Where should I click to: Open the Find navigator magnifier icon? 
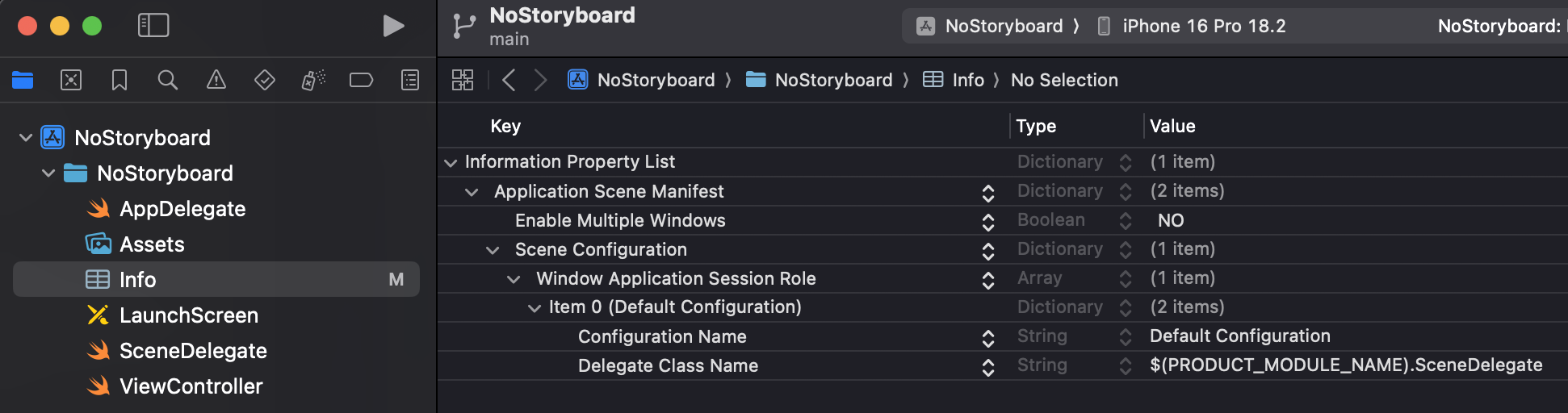[168, 80]
